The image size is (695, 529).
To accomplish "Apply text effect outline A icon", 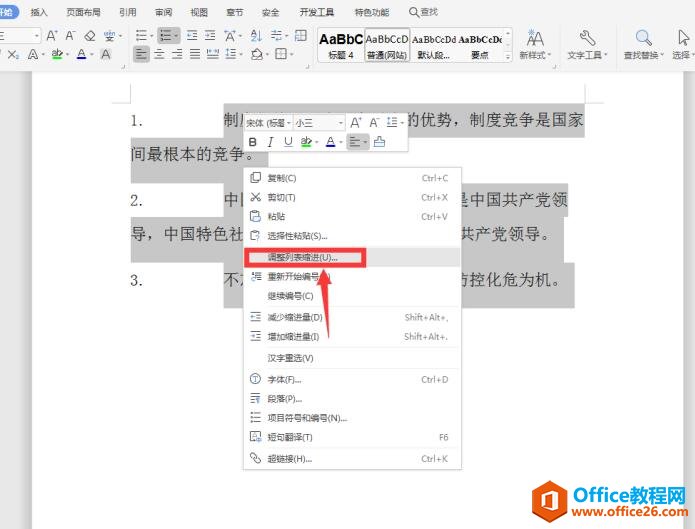I will click(33, 55).
